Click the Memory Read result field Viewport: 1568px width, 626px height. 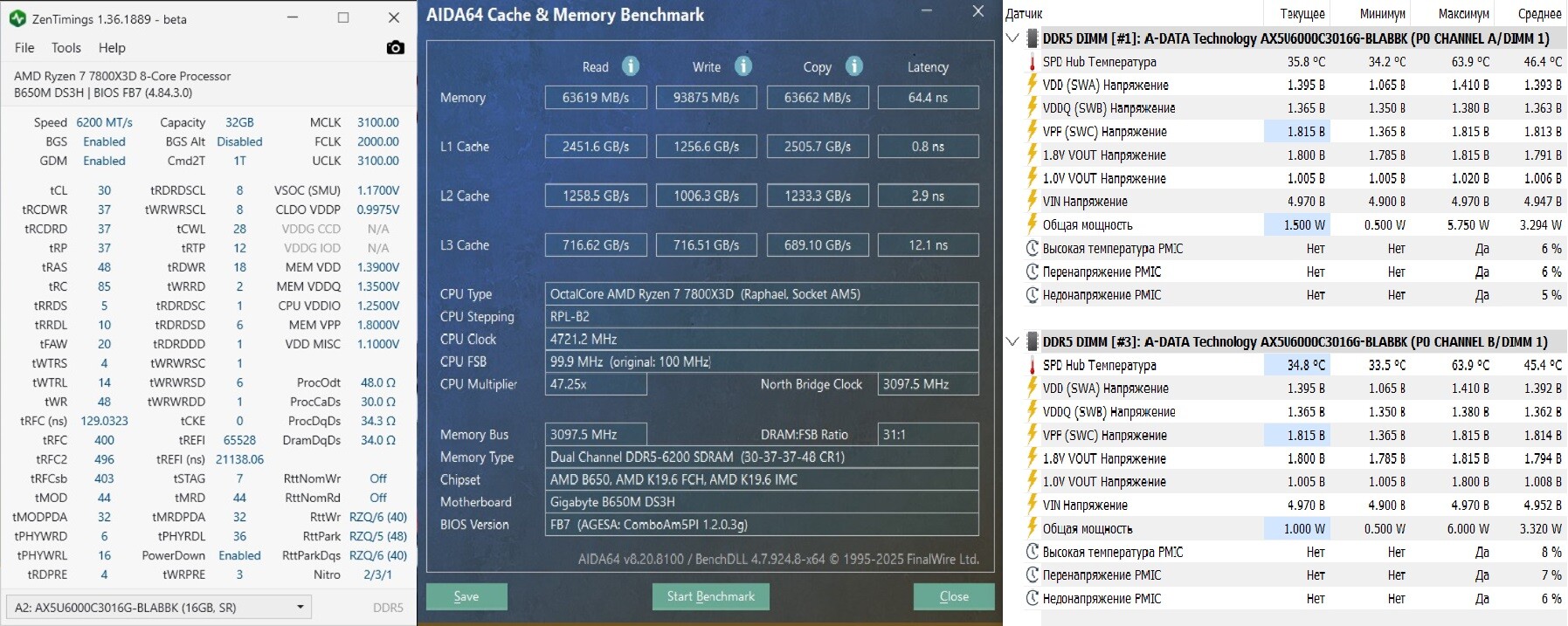point(596,98)
